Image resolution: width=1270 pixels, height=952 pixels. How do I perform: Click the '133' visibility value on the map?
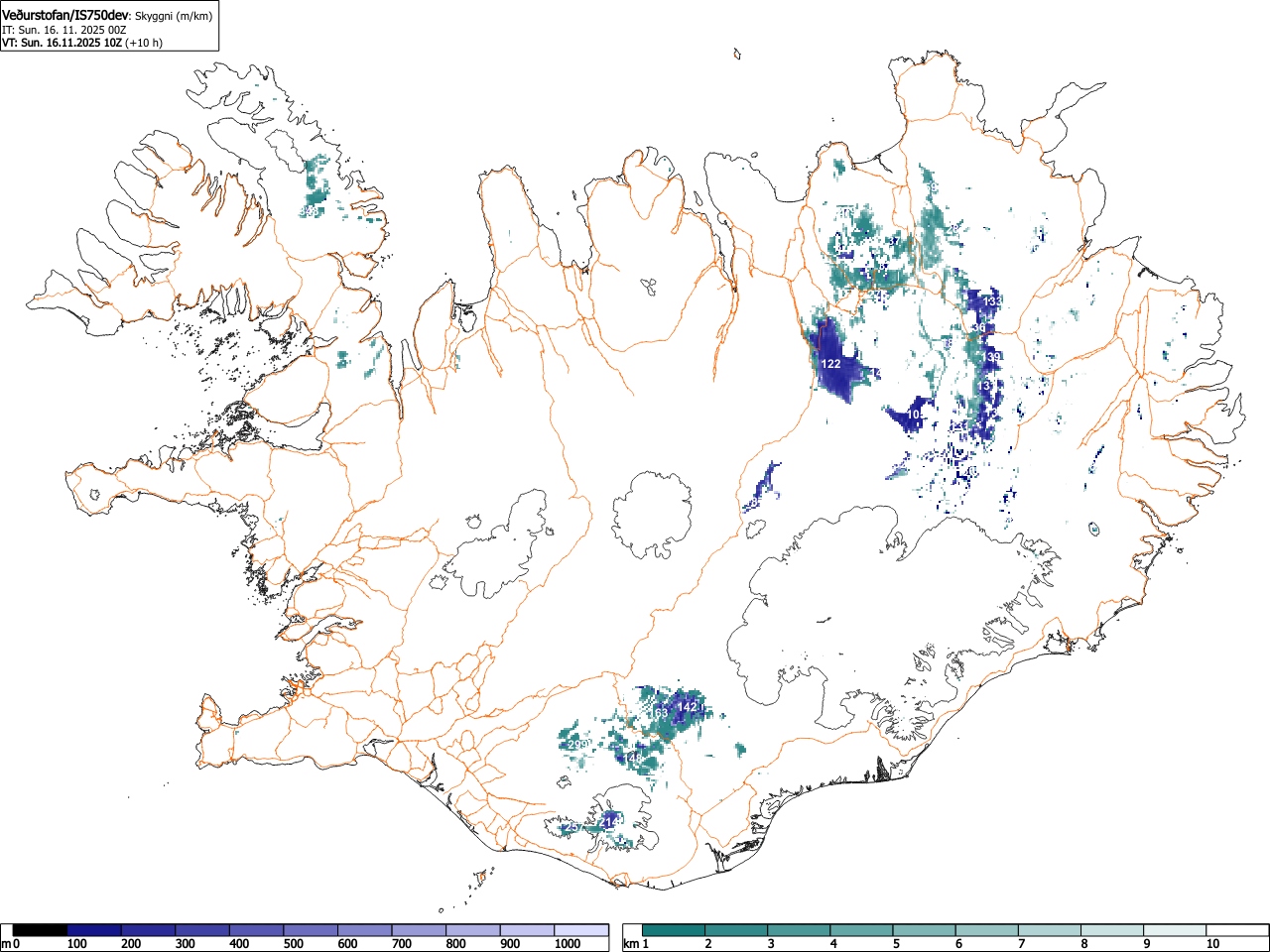[x=991, y=300]
